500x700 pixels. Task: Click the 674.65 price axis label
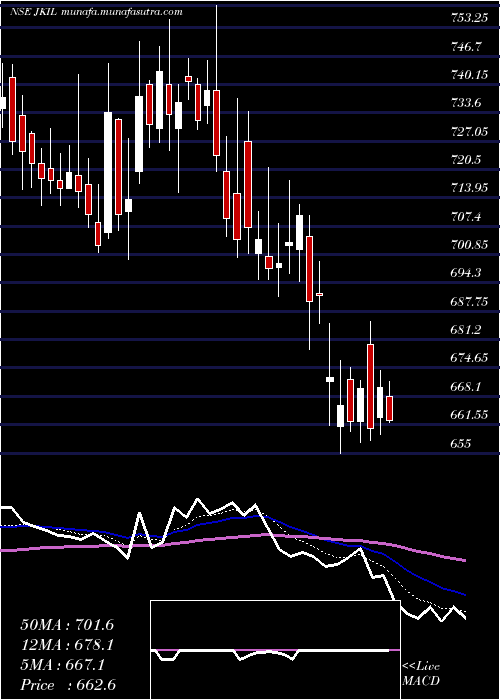tap(468, 359)
